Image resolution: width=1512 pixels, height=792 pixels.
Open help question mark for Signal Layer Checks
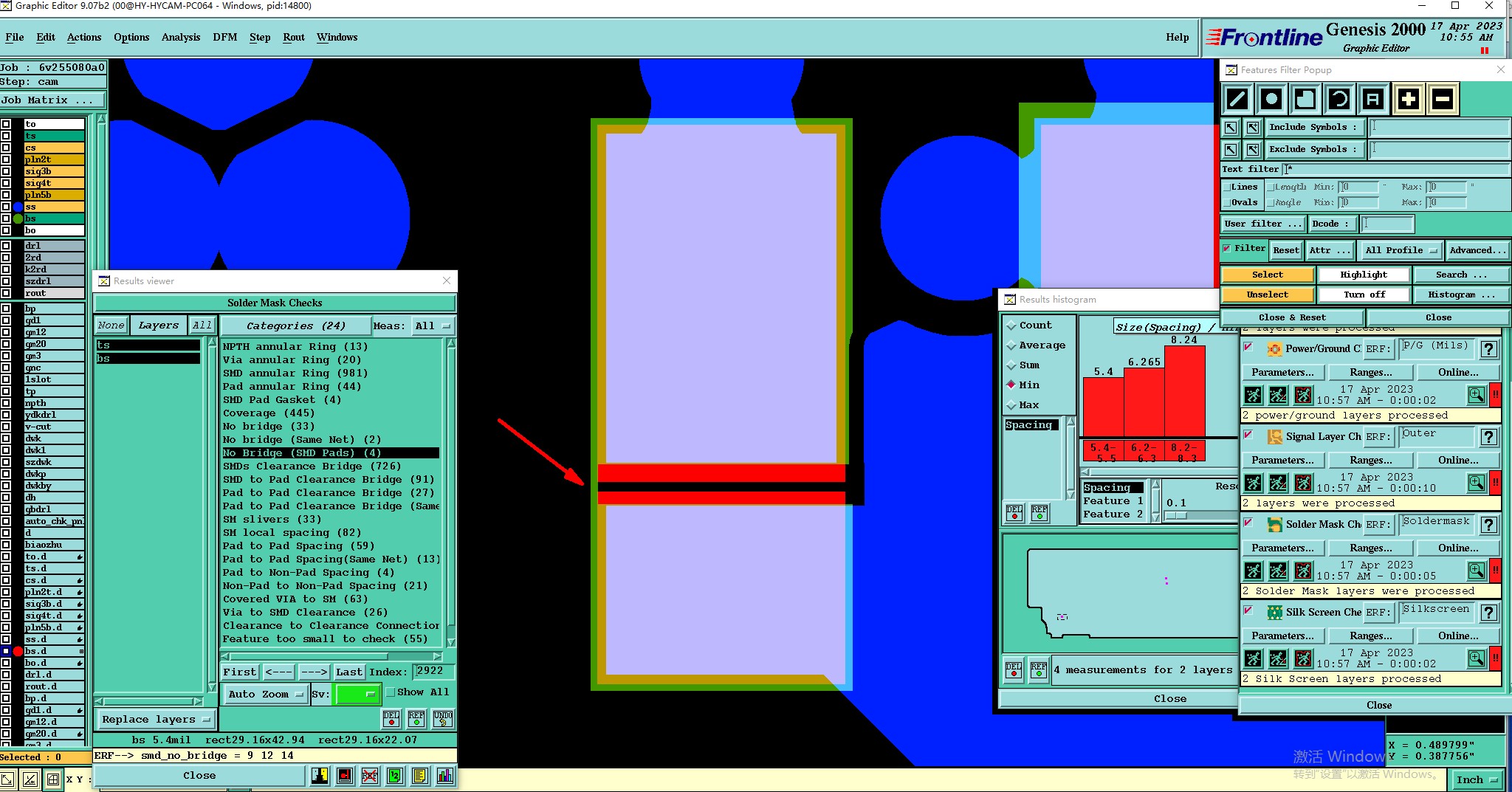pos(1489,437)
